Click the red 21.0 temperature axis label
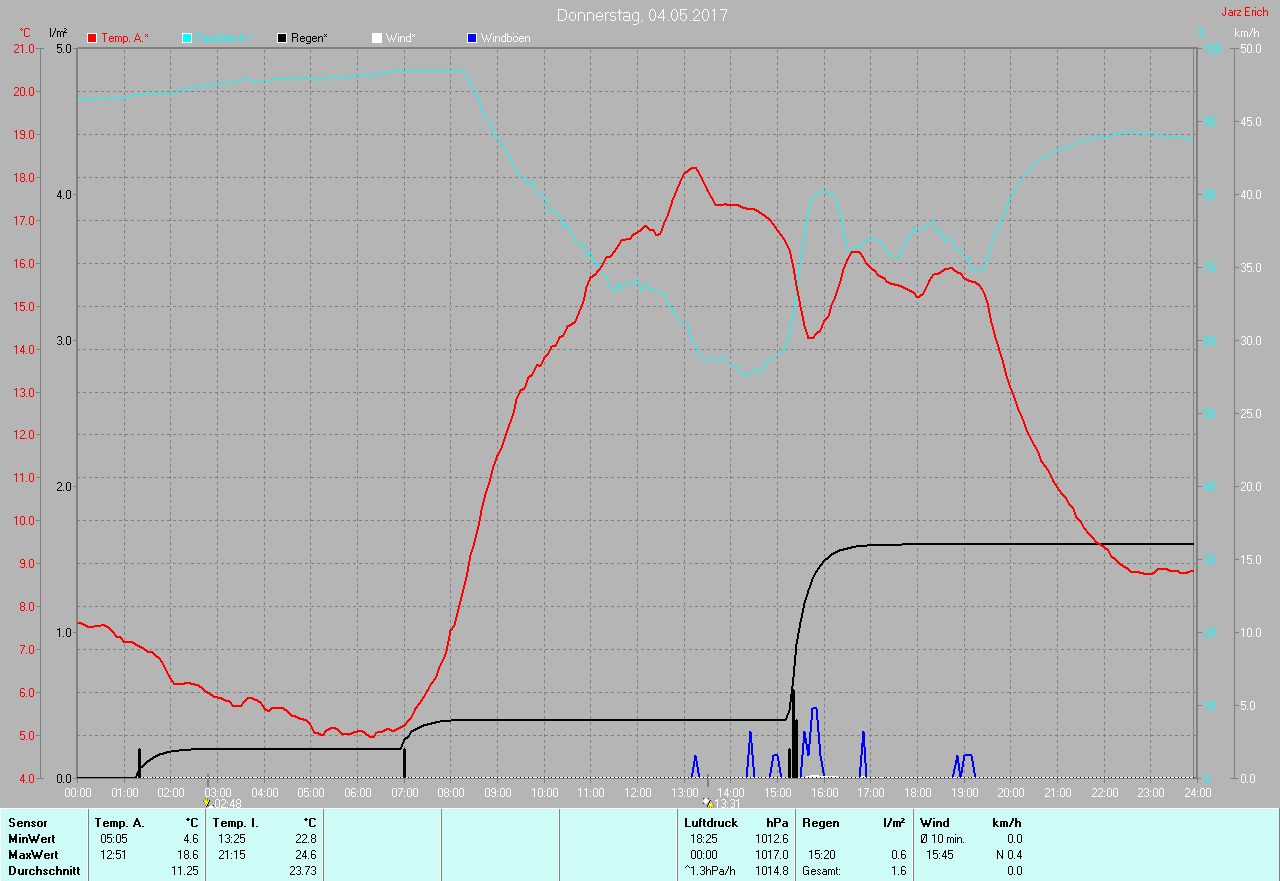The width and height of the screenshot is (1280, 881). [24, 48]
